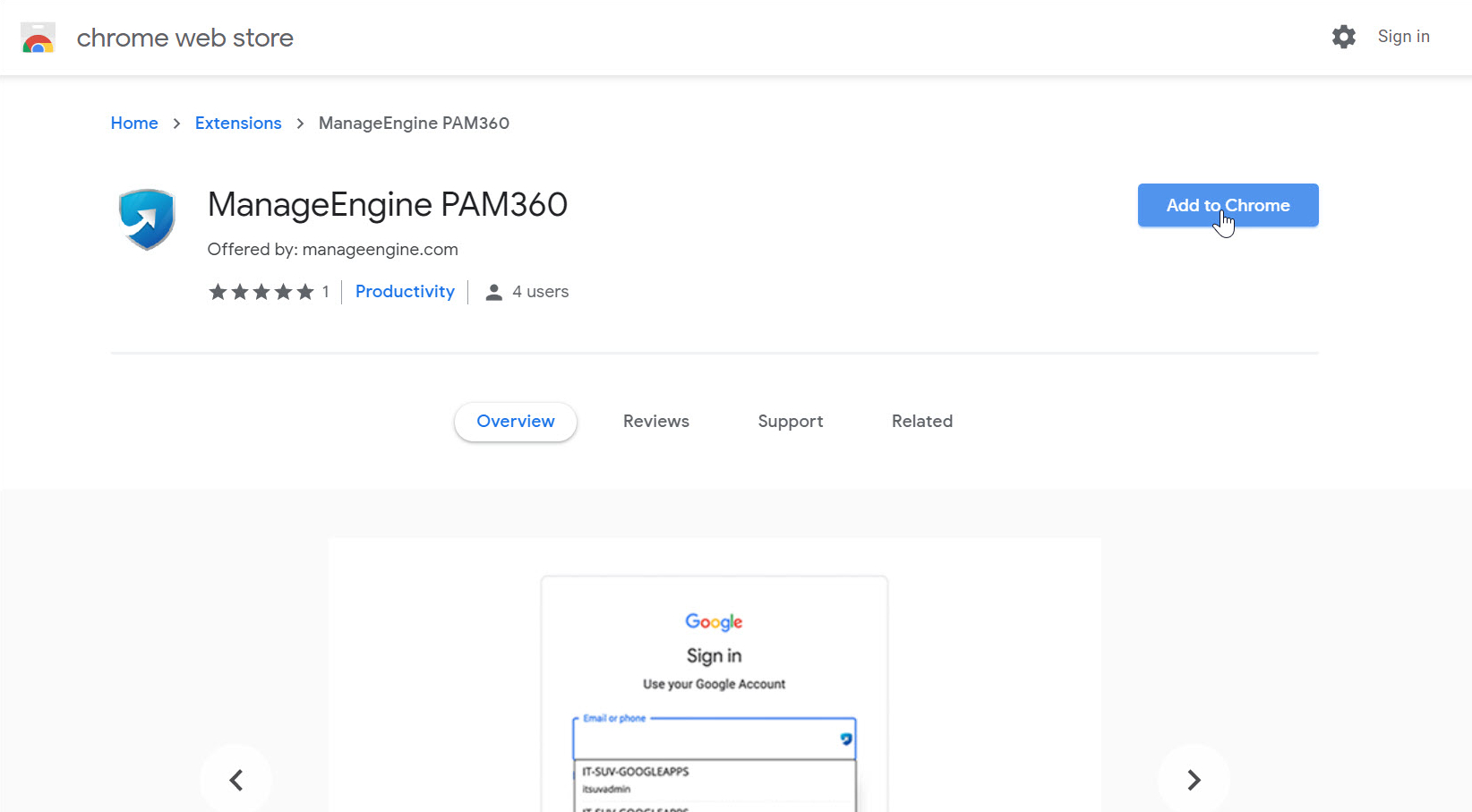Go to previous screenshot with left arrow

point(236,780)
